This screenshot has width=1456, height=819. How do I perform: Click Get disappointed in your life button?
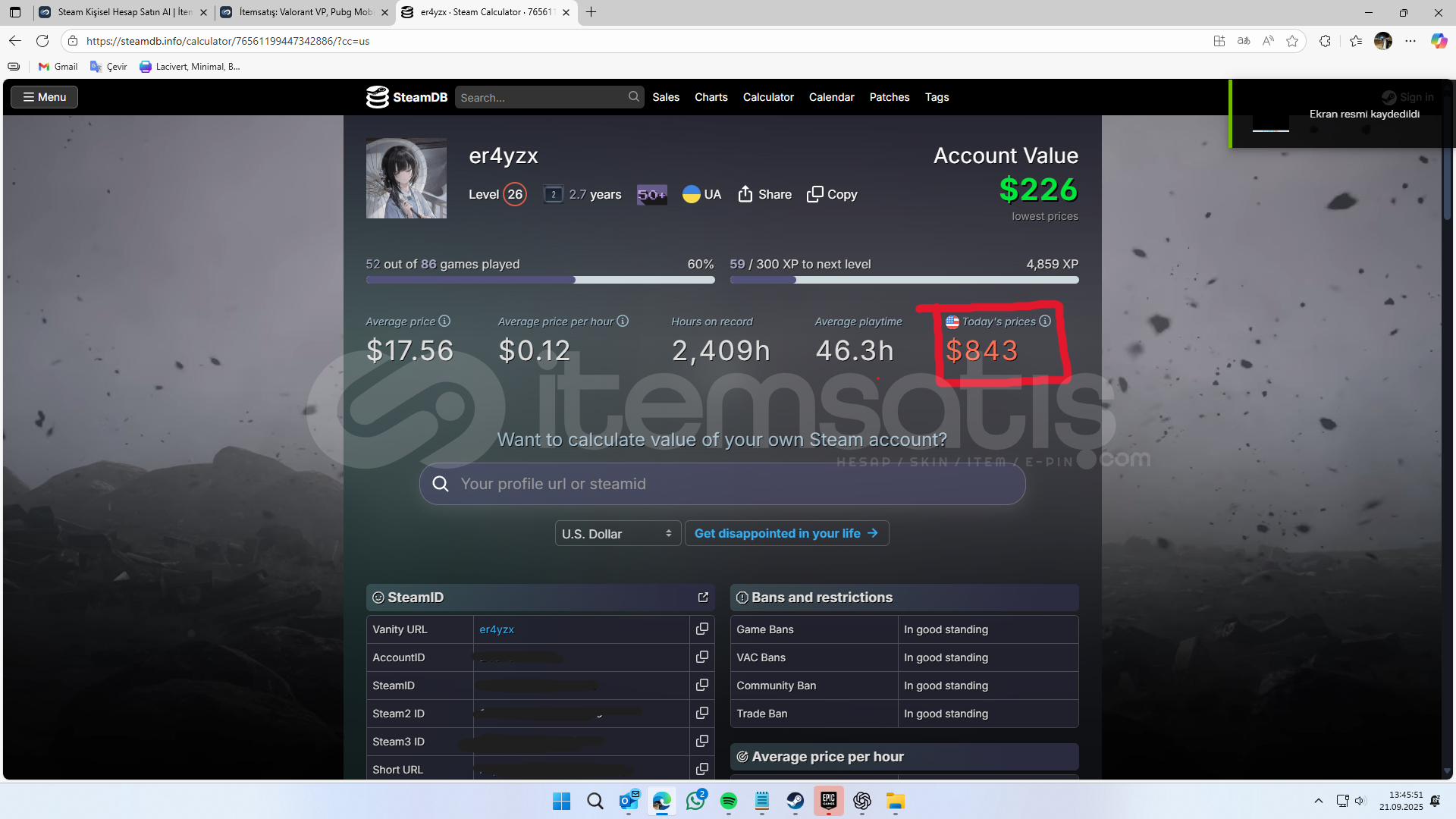[786, 533]
